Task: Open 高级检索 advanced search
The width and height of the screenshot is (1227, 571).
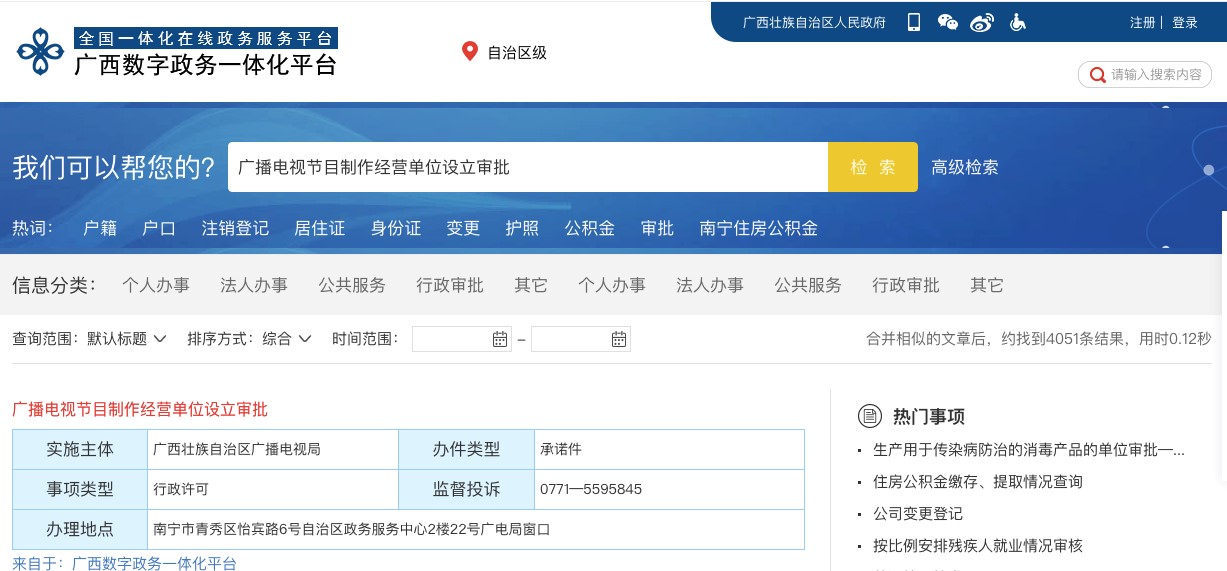Action: pos(965,167)
